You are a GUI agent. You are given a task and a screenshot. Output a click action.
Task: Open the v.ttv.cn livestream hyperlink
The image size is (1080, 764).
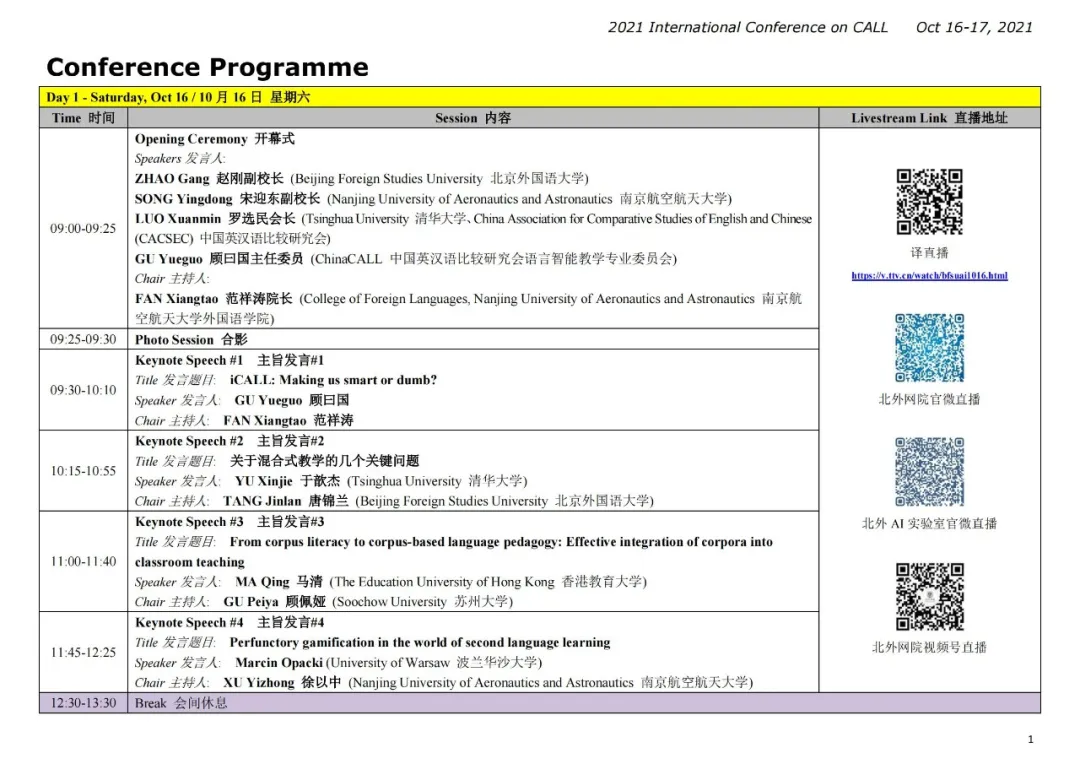coord(929,276)
